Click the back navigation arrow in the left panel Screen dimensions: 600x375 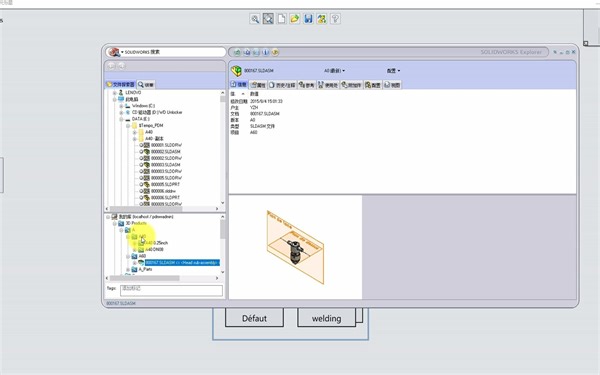[x=111, y=66]
